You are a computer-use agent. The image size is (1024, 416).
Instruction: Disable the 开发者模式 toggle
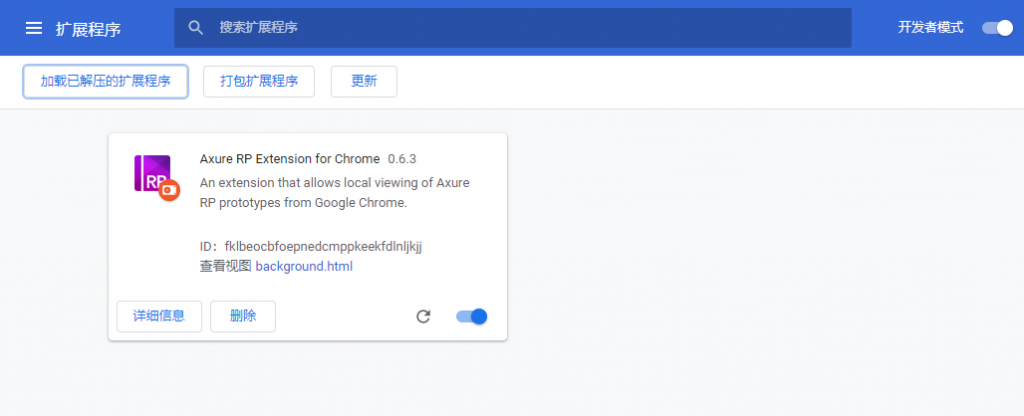(997, 28)
